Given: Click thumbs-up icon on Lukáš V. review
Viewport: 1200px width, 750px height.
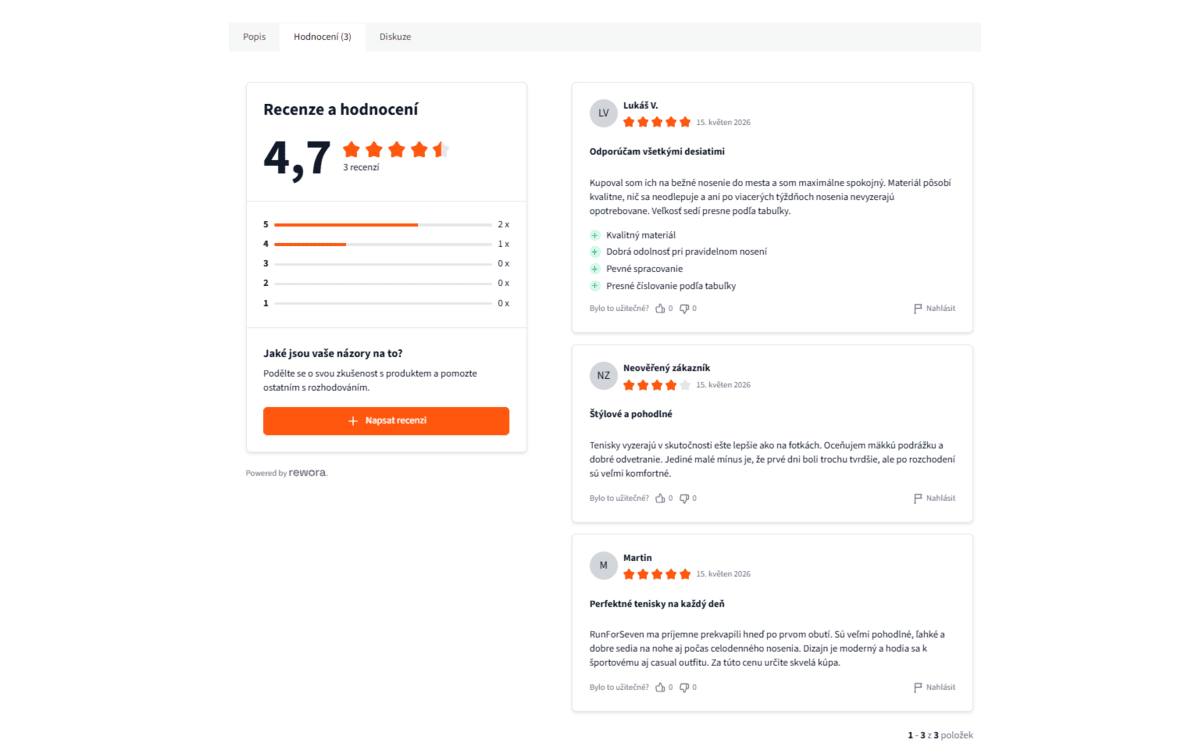Looking at the screenshot, I should [x=660, y=309].
